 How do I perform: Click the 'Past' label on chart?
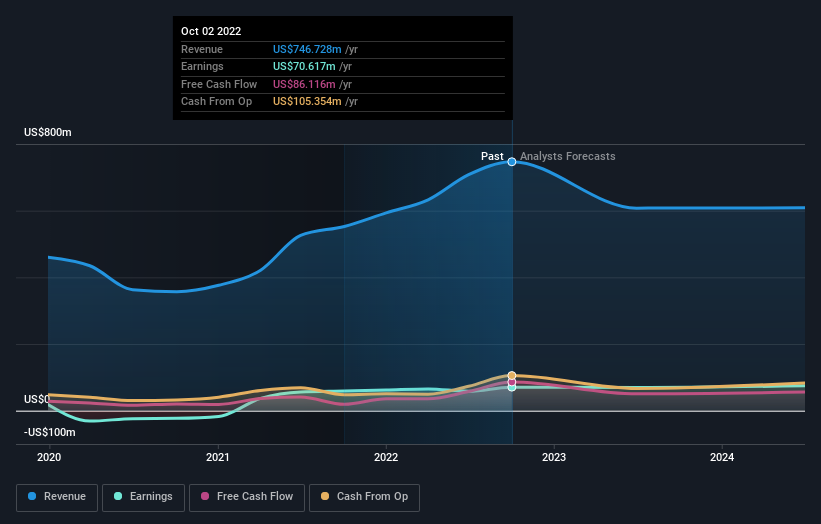point(492,156)
